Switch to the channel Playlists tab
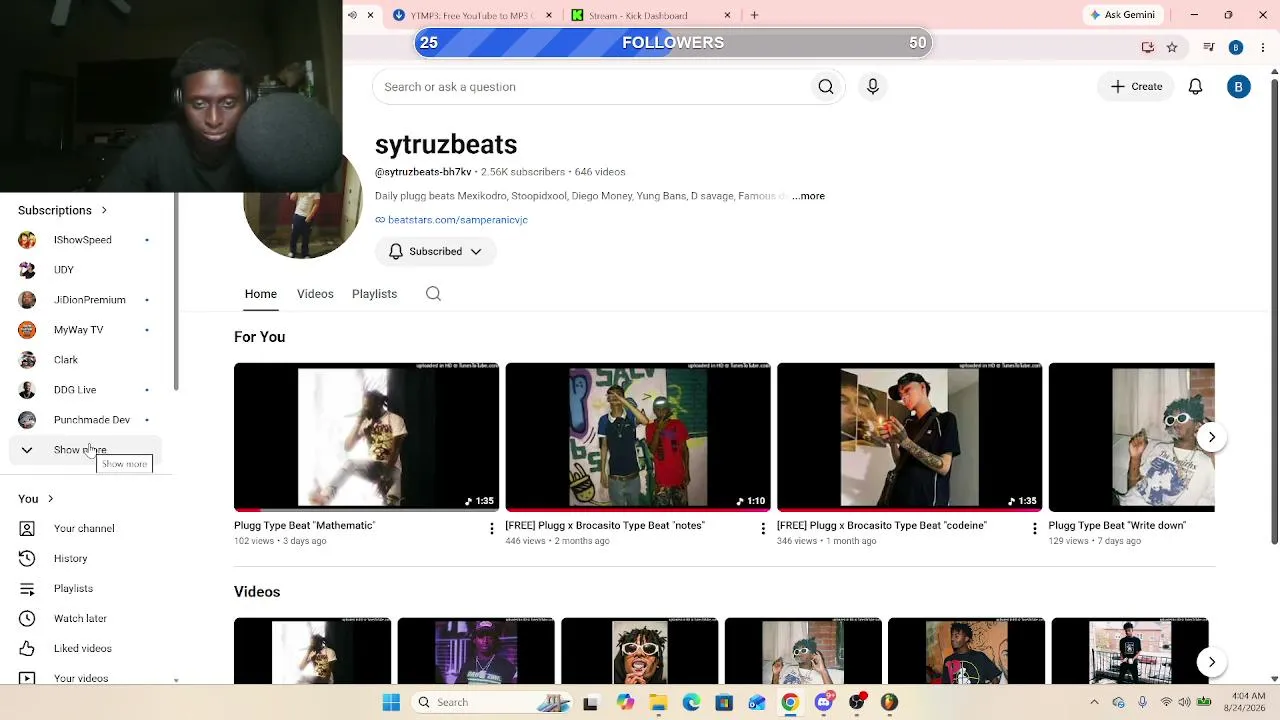 pyautogui.click(x=374, y=294)
